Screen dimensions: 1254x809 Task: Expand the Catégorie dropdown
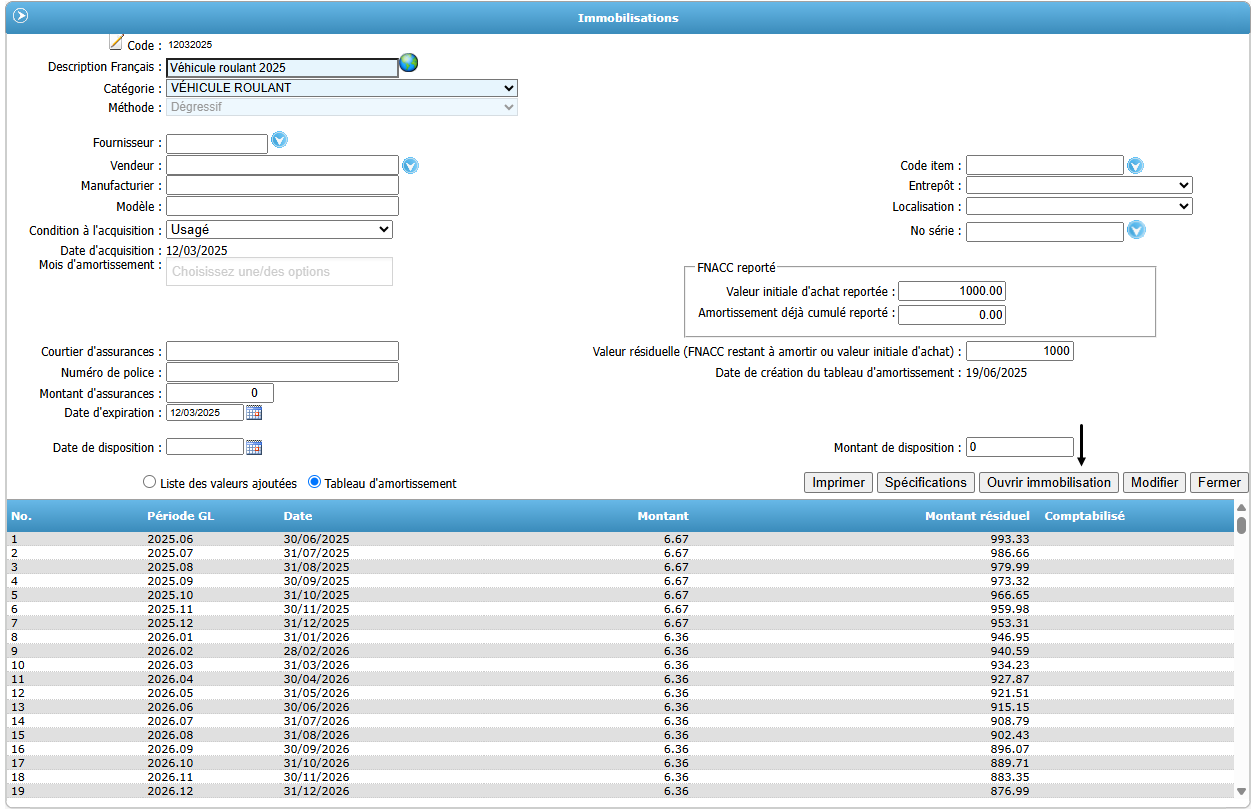coord(342,88)
